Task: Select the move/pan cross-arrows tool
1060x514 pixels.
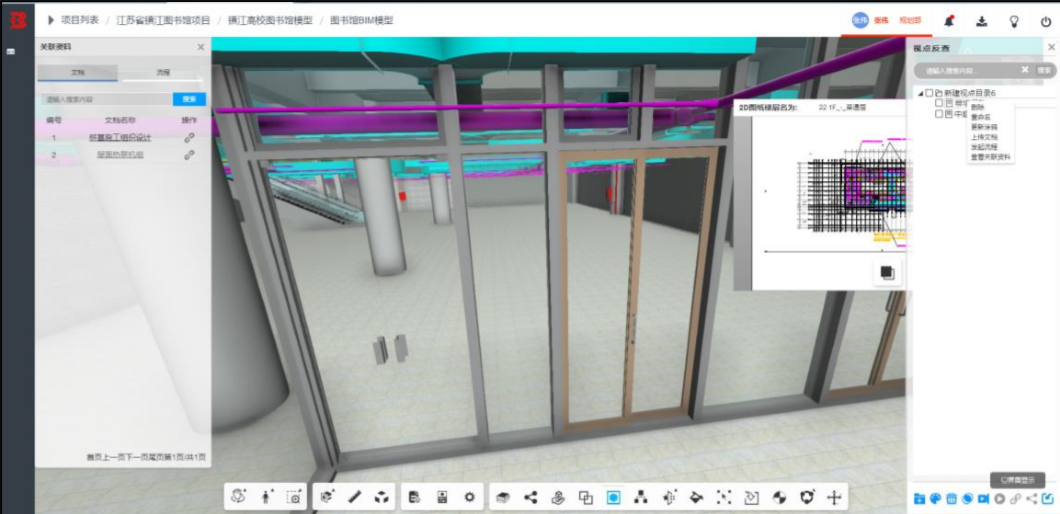Action: [x=834, y=498]
